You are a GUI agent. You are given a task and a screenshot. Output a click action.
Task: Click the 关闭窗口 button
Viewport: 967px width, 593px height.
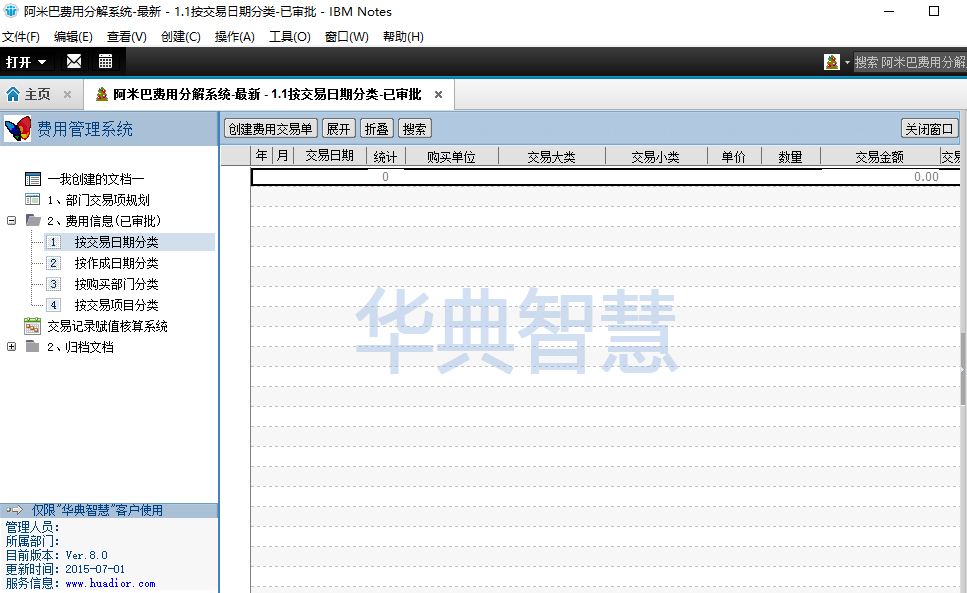tap(929, 129)
